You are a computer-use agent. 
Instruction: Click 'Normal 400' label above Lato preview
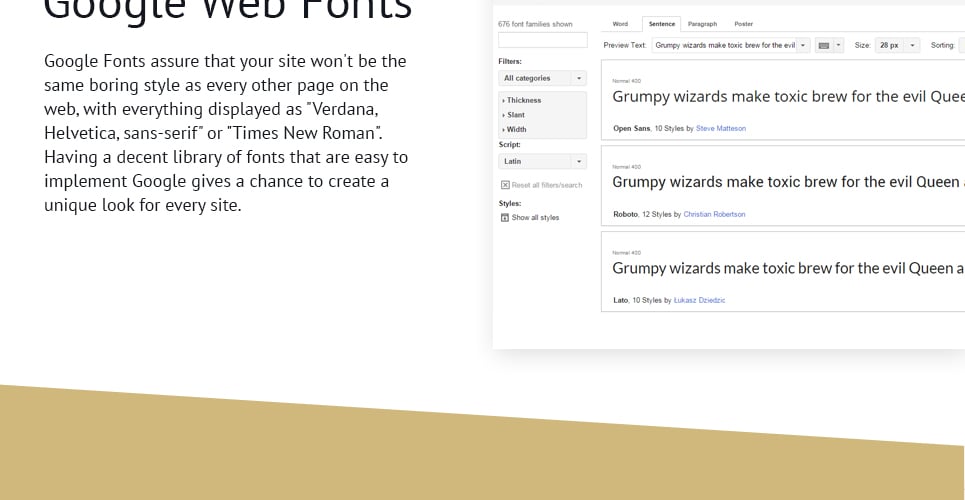tap(626, 253)
